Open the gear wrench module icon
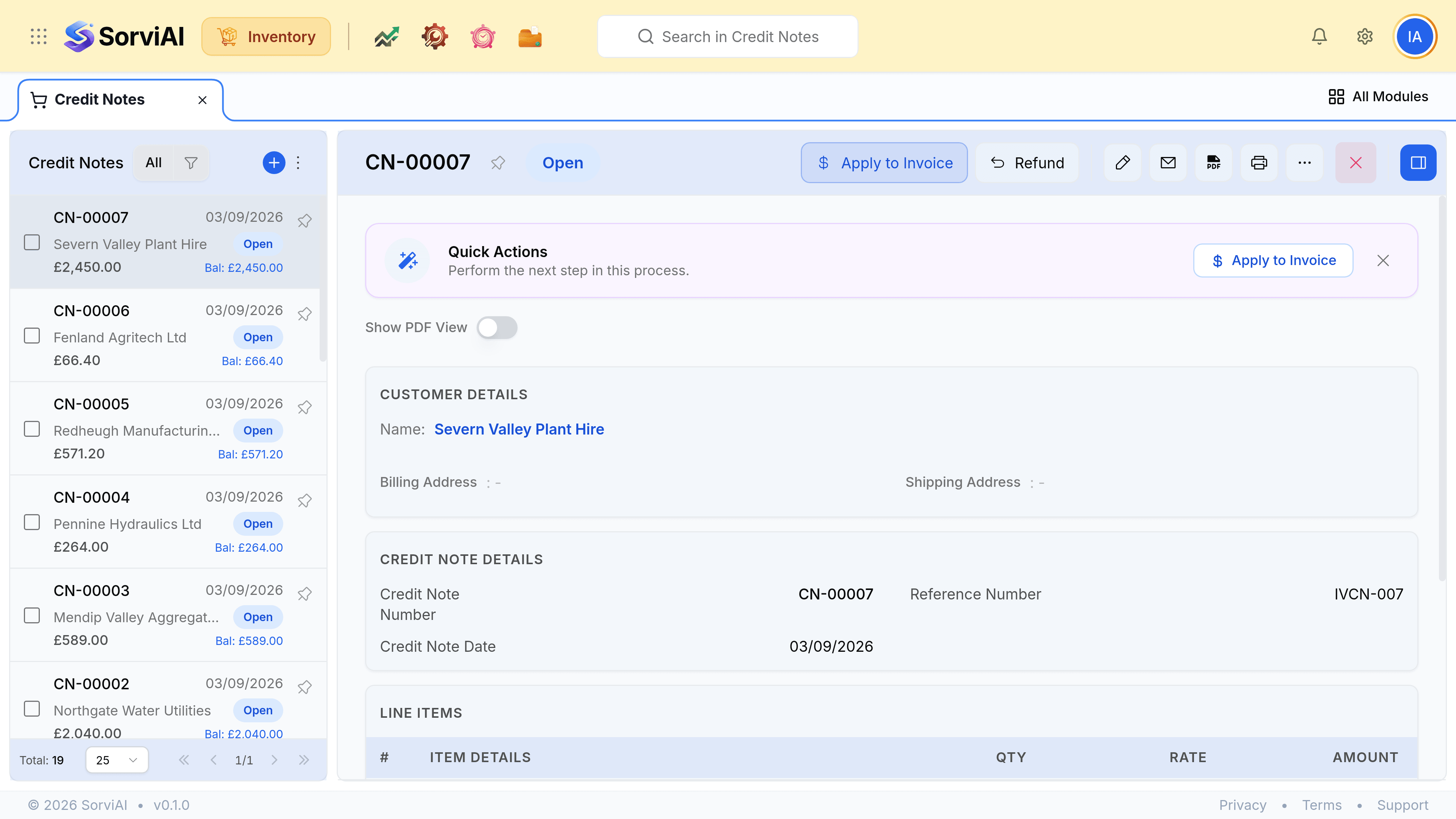The height and width of the screenshot is (819, 1456). pos(435,37)
